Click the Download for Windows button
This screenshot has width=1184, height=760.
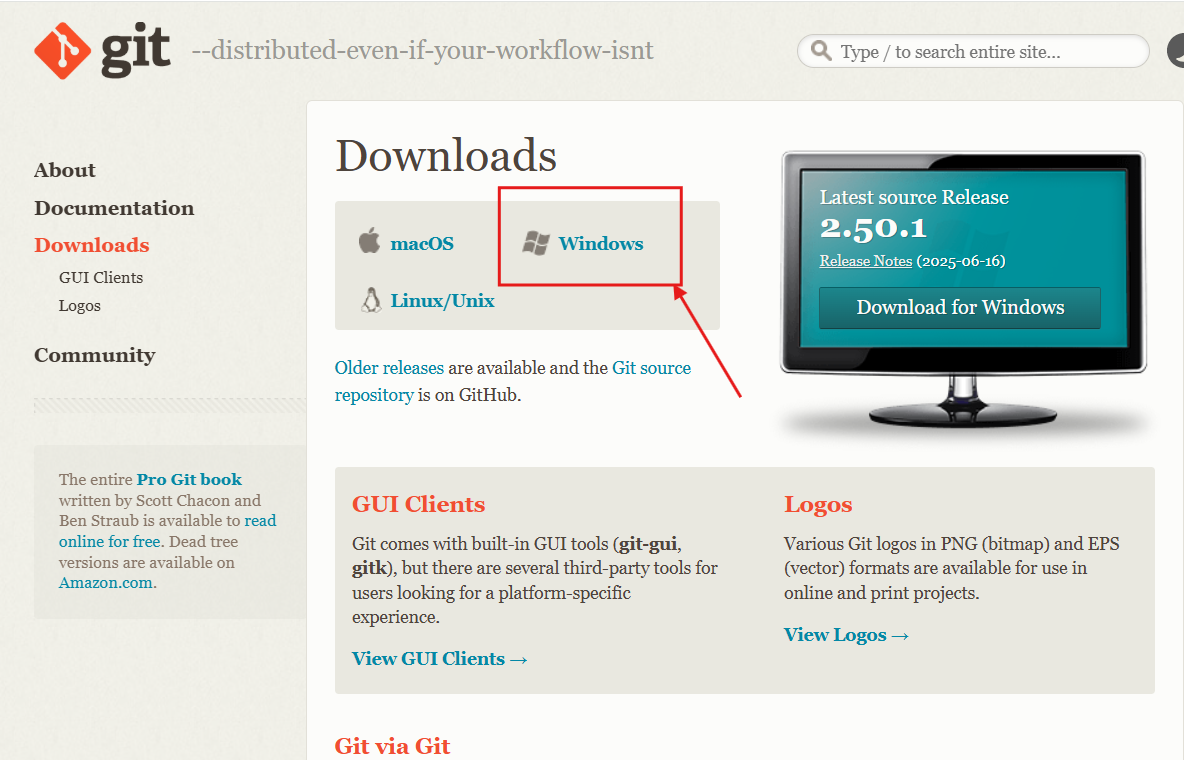[x=960, y=307]
